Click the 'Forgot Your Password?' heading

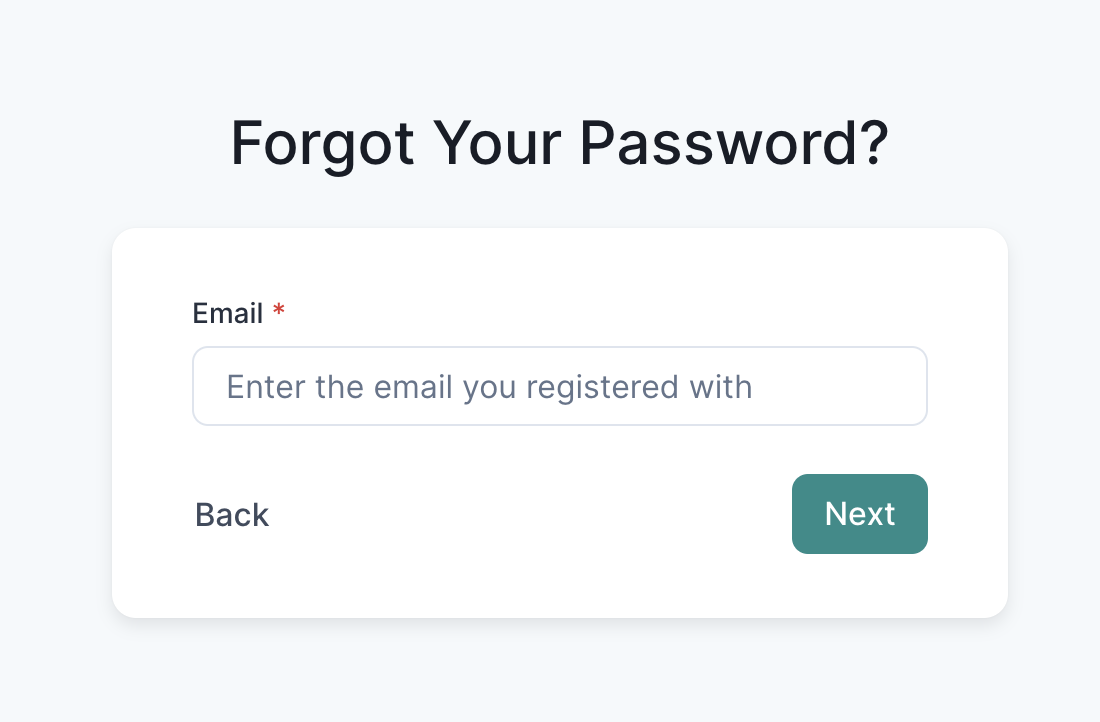pyautogui.click(x=560, y=143)
